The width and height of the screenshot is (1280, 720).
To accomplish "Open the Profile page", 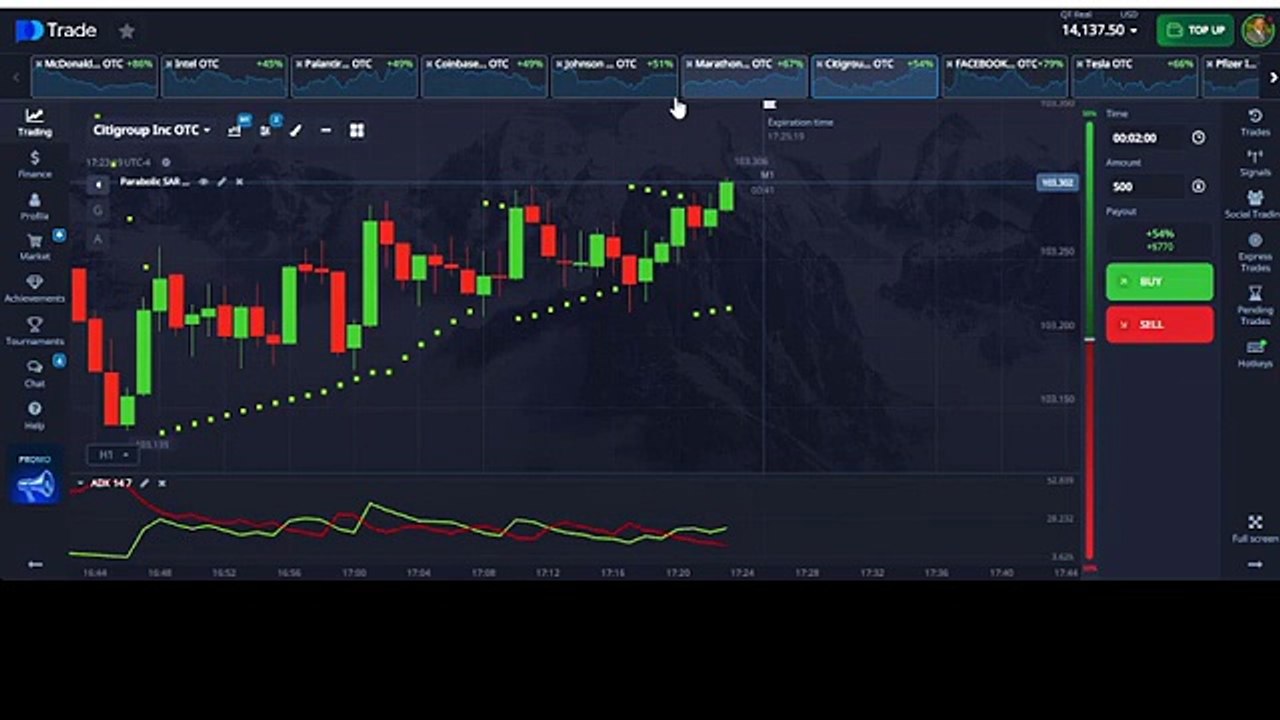I will coord(34,206).
